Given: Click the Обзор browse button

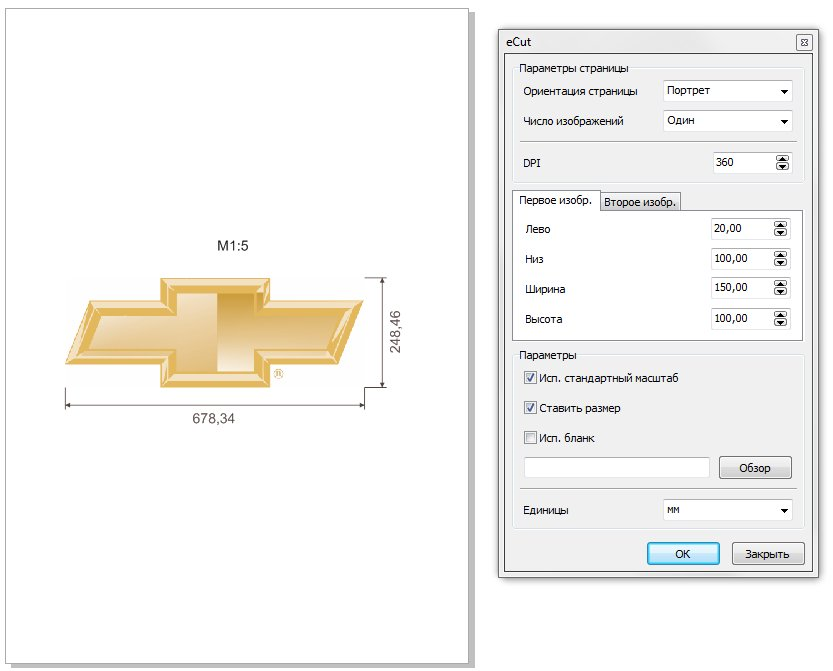Looking at the screenshot, I should 755,468.
